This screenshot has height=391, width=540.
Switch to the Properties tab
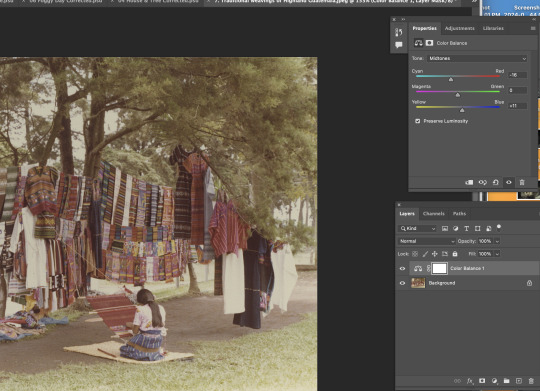pos(425,28)
